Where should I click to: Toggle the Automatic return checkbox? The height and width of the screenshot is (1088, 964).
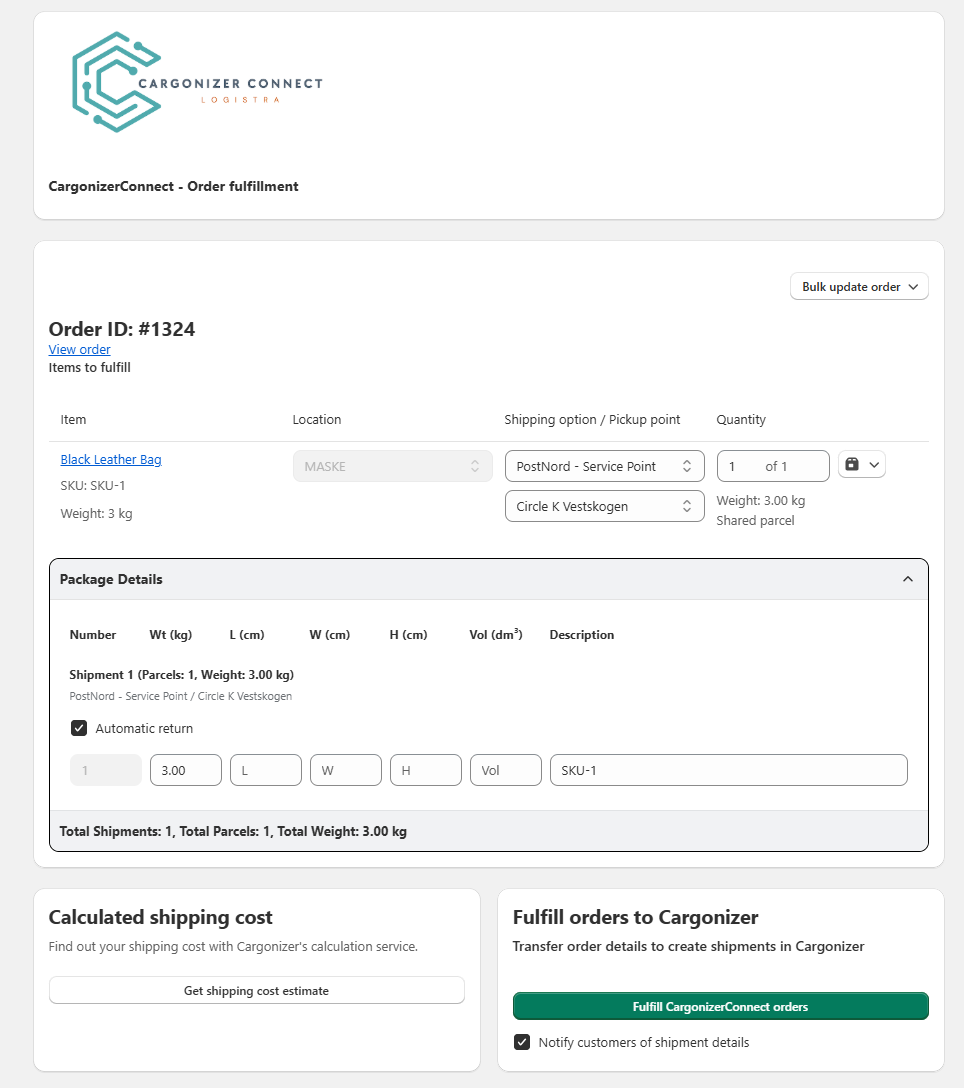(79, 728)
